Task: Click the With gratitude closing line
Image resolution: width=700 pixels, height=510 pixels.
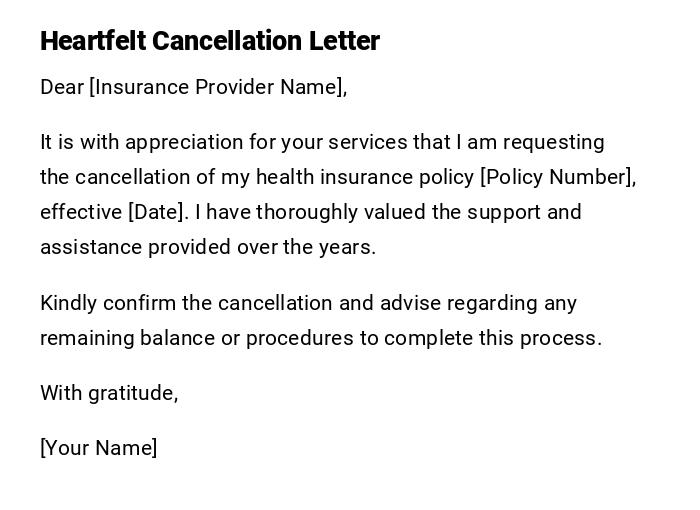Action: pos(109,393)
